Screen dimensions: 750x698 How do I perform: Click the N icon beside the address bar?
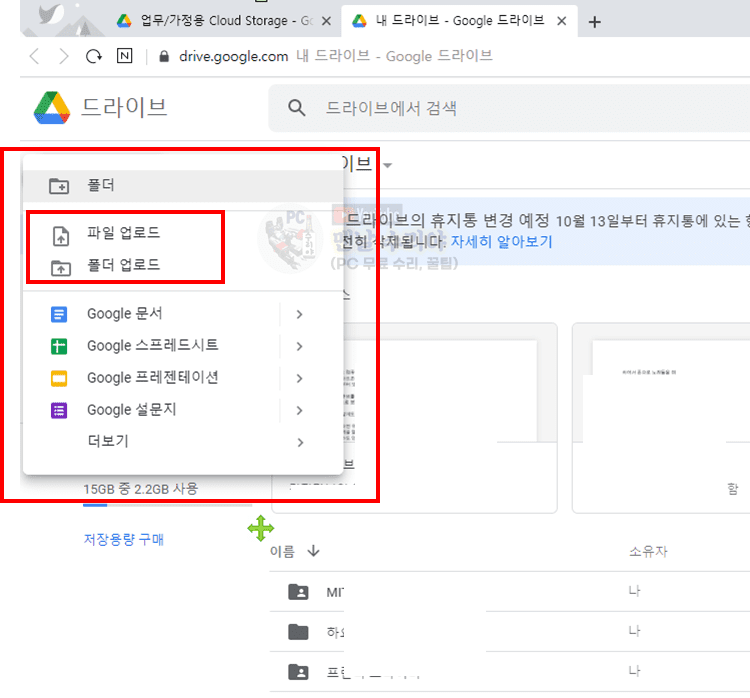[124, 56]
